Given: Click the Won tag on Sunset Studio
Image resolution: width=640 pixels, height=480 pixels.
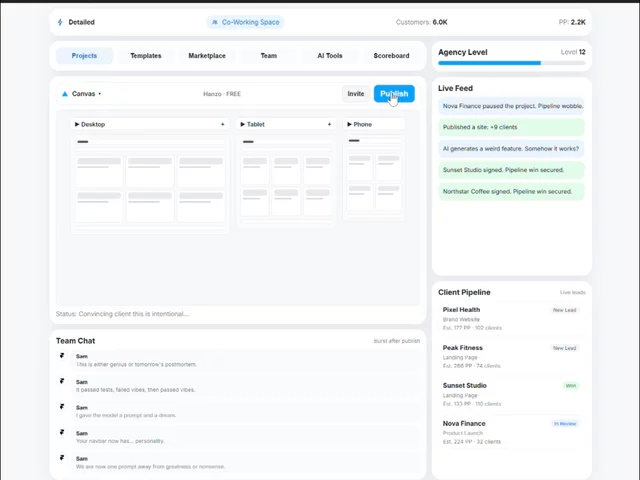Looking at the screenshot, I should pyautogui.click(x=571, y=386).
